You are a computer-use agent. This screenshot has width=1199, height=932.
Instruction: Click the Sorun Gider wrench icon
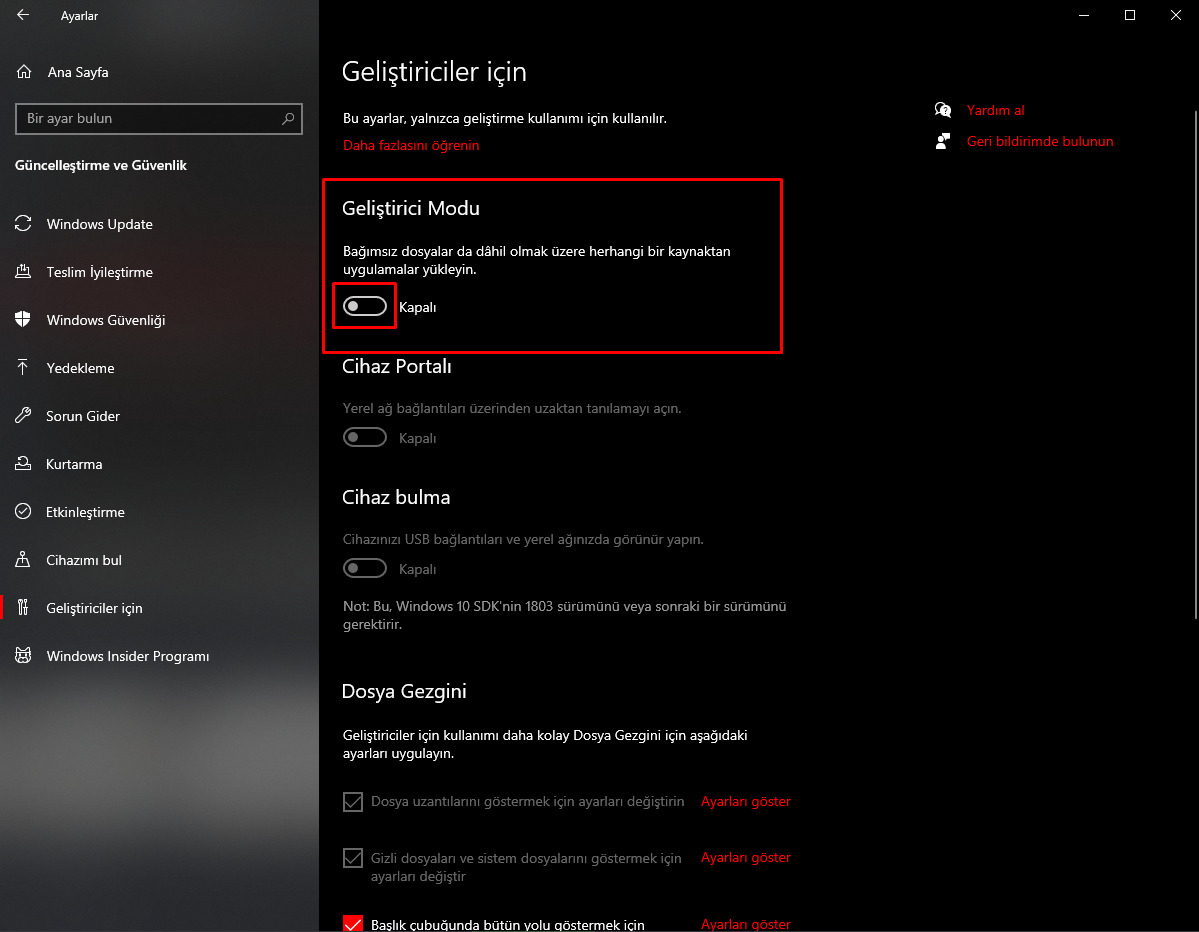point(23,415)
